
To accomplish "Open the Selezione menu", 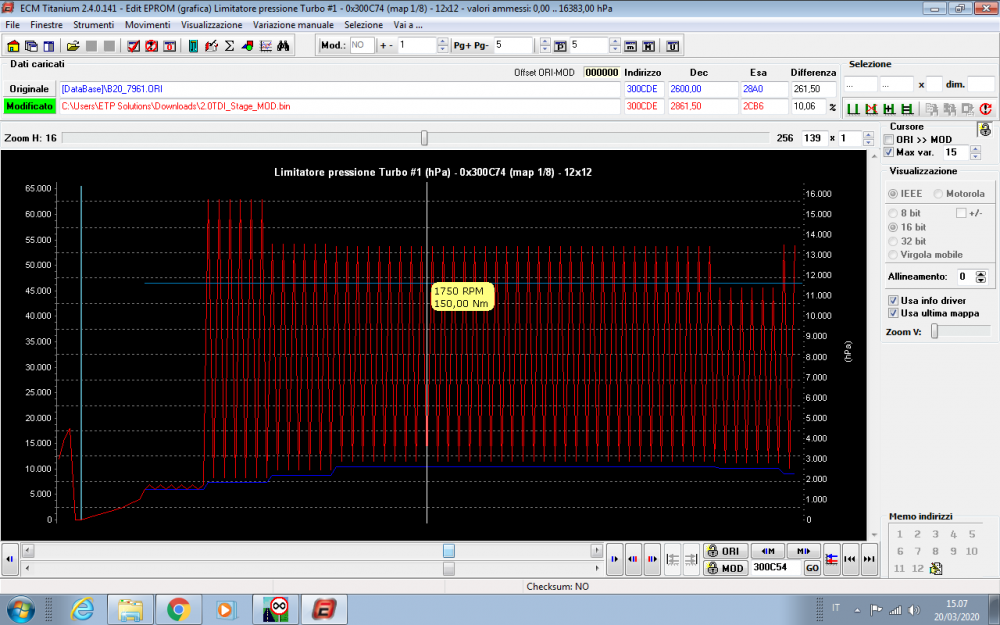I will click(x=364, y=25).
